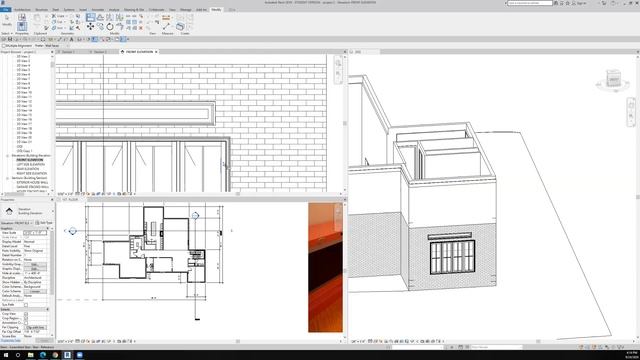
Task: Switch to the Annotate ribbon tab
Action: point(98,9)
